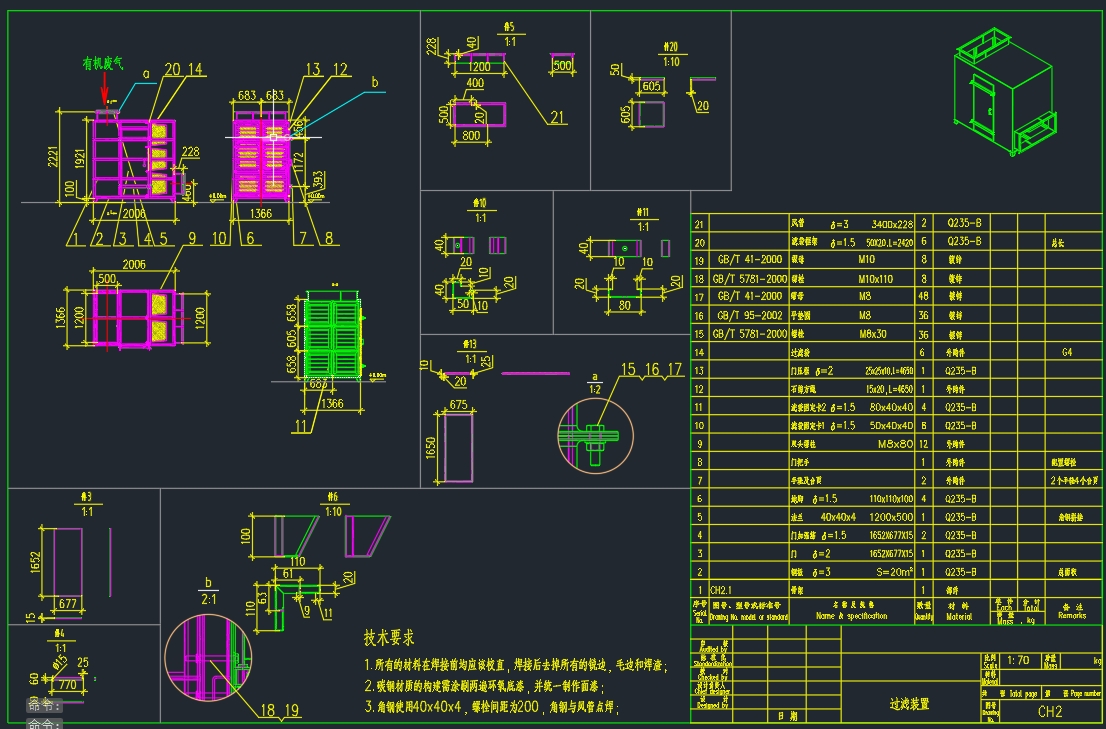
Task: Click the '393' dimension on side view
Action: coord(317,179)
